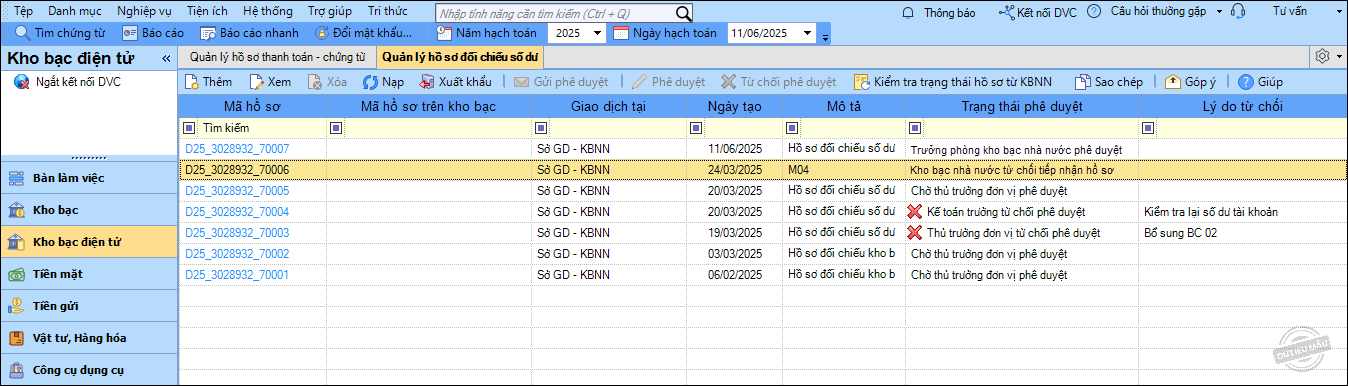The width and height of the screenshot is (1348, 386).
Task: Open record link D25_3028932_70005
Action: point(237,191)
